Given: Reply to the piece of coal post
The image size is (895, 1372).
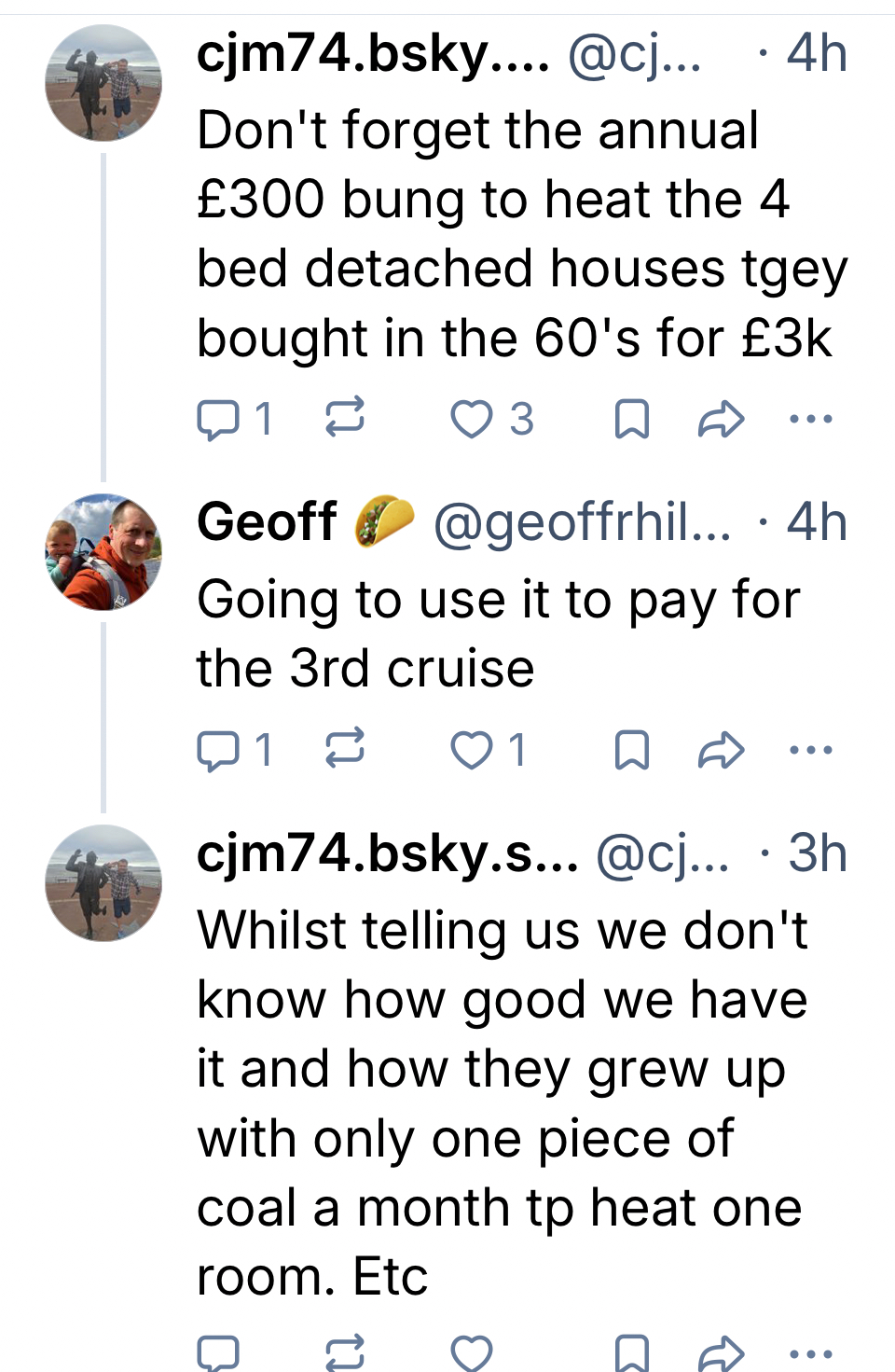Looking at the screenshot, I should (218, 1353).
